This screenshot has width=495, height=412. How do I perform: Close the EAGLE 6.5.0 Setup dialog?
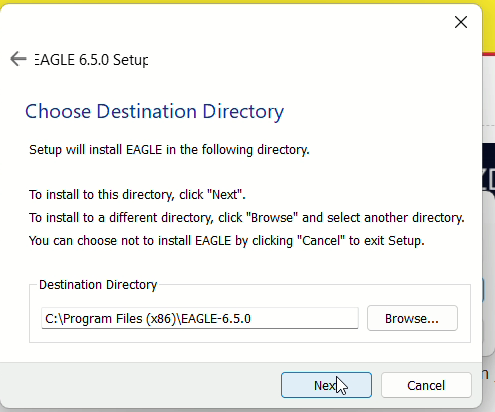click(x=461, y=22)
